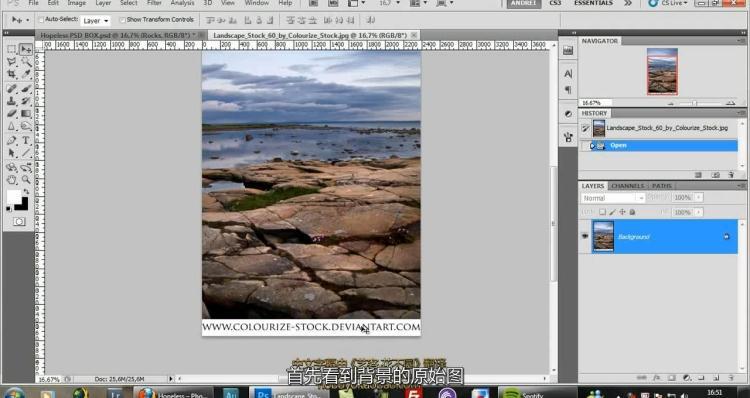The width and height of the screenshot is (750, 398).
Task: Open the Tool Presets panel icon in dock
Action: click(568, 138)
